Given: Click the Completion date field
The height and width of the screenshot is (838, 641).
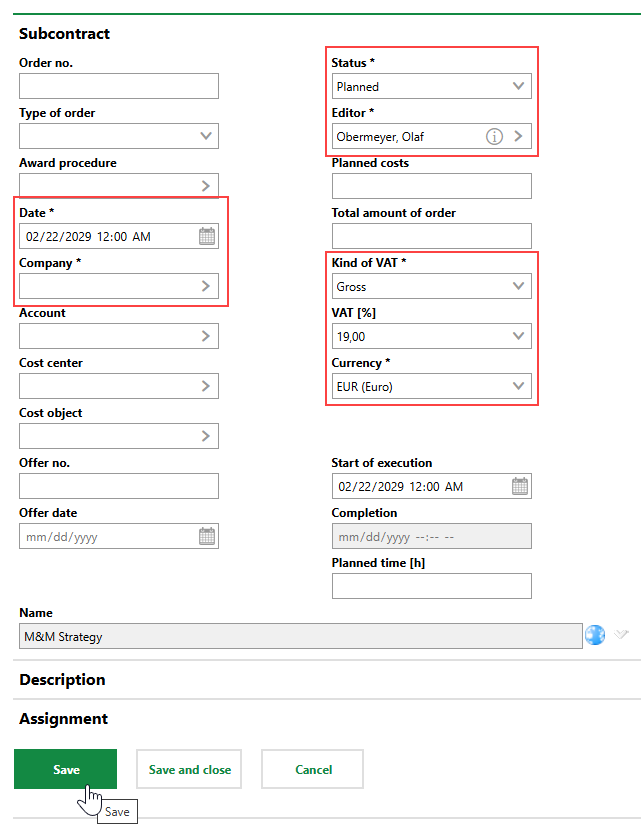Looking at the screenshot, I should coord(431,536).
